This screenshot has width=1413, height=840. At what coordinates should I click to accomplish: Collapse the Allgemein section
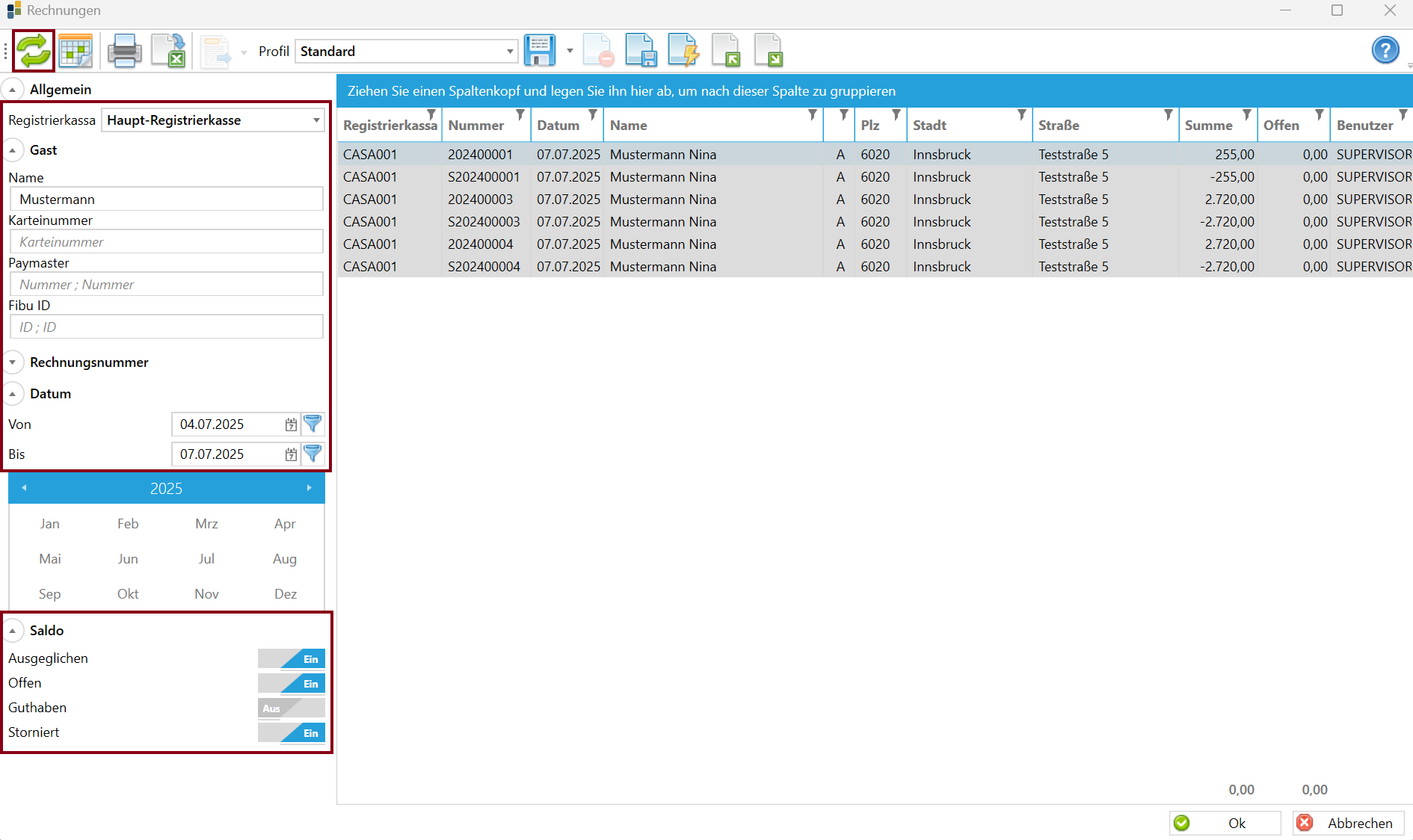click(12, 90)
